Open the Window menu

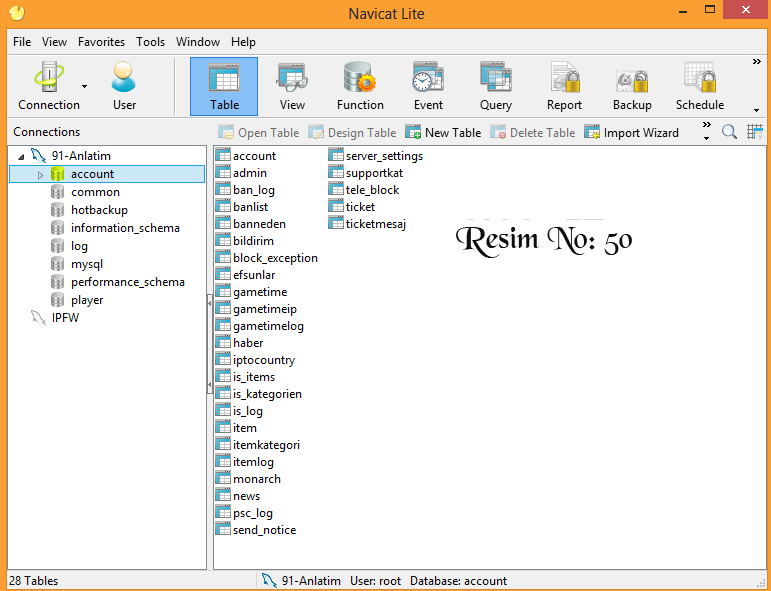(198, 42)
